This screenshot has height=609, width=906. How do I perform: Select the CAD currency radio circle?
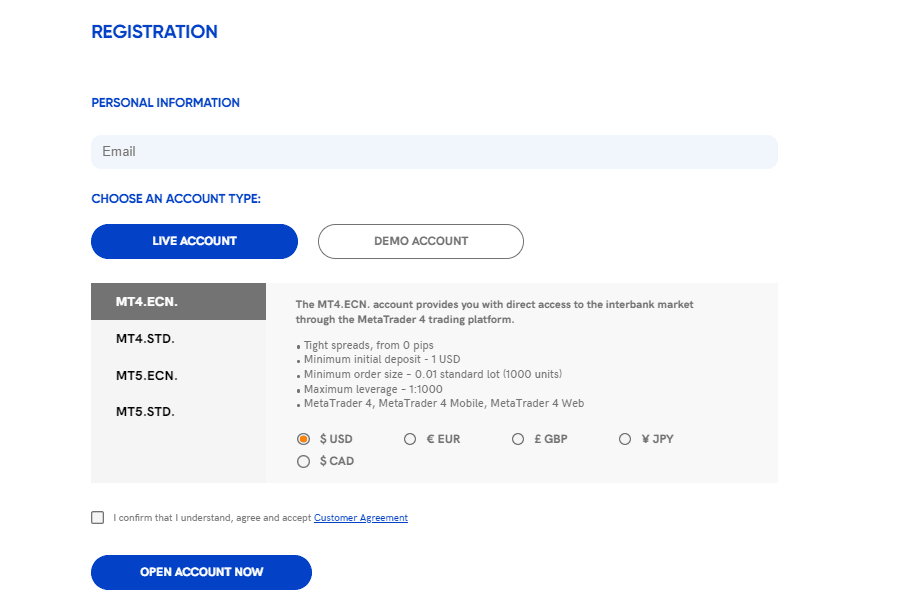pyautogui.click(x=303, y=461)
